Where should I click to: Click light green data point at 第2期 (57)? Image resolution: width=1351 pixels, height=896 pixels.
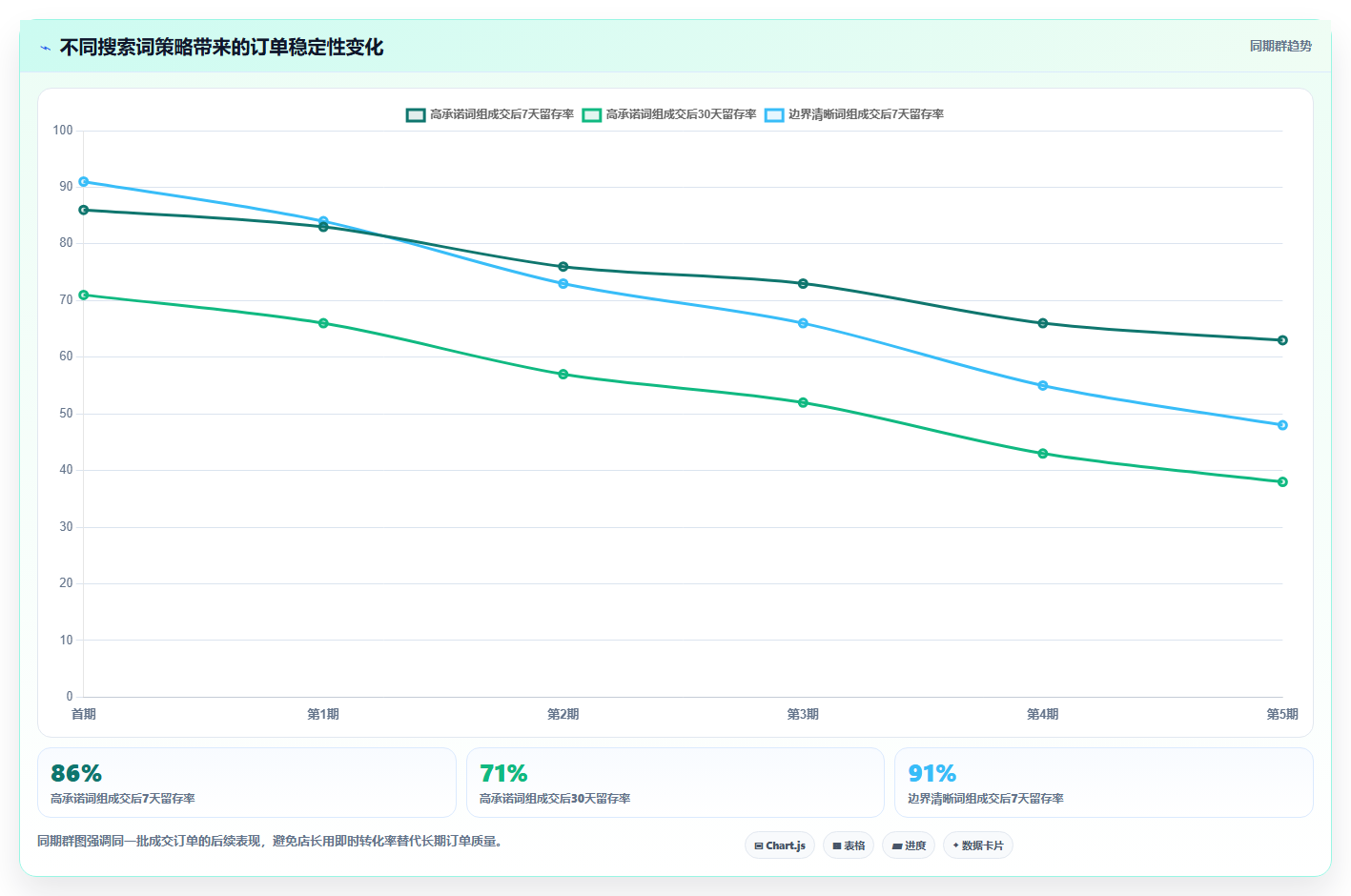click(x=563, y=374)
